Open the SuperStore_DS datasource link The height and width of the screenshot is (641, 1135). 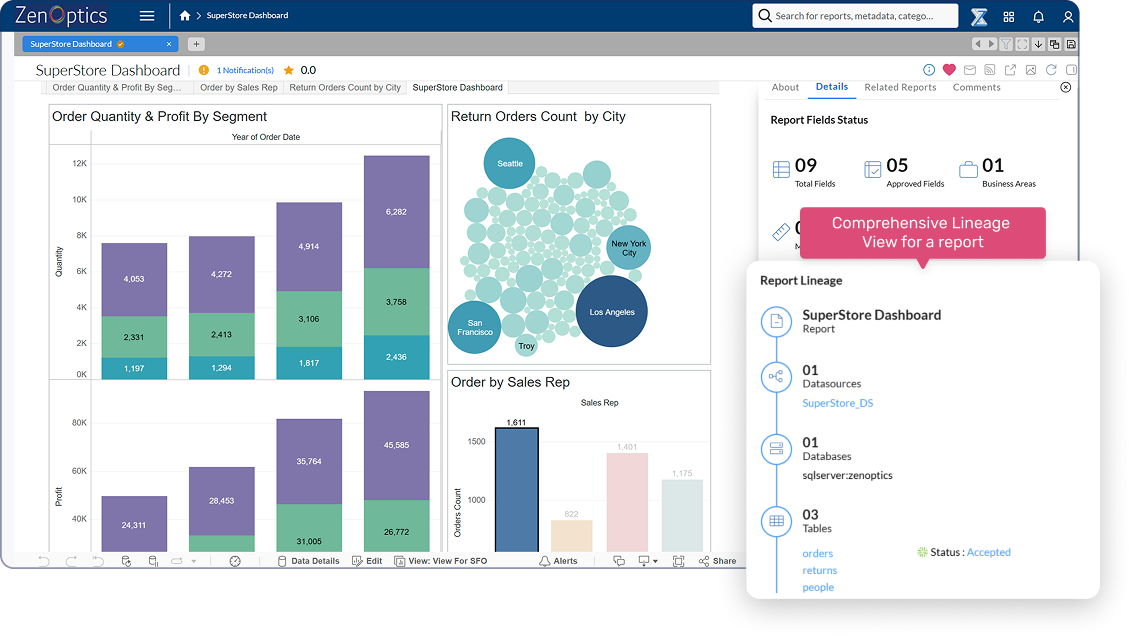[x=837, y=403]
